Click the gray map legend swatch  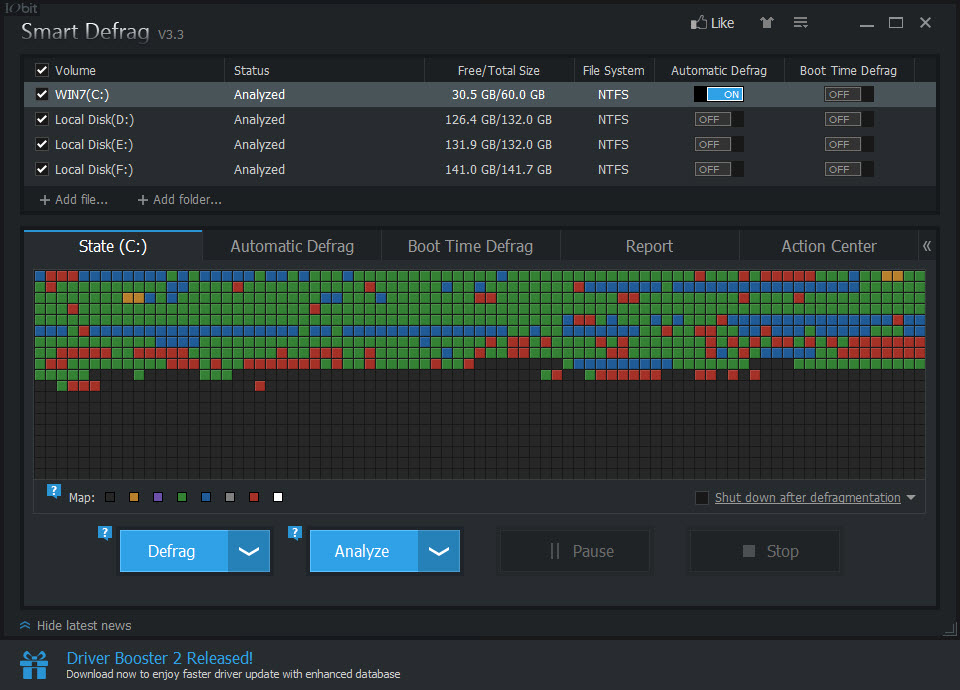point(230,497)
